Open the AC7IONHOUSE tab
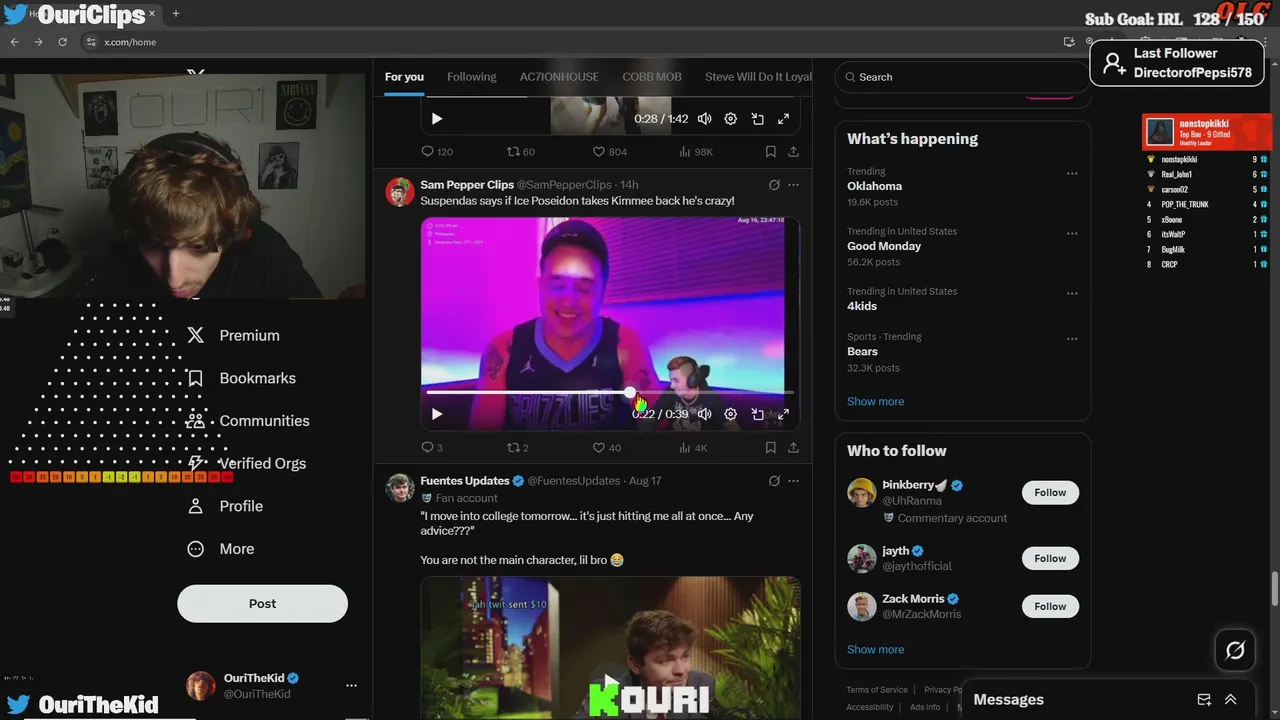The width and height of the screenshot is (1280, 720). pyautogui.click(x=559, y=77)
